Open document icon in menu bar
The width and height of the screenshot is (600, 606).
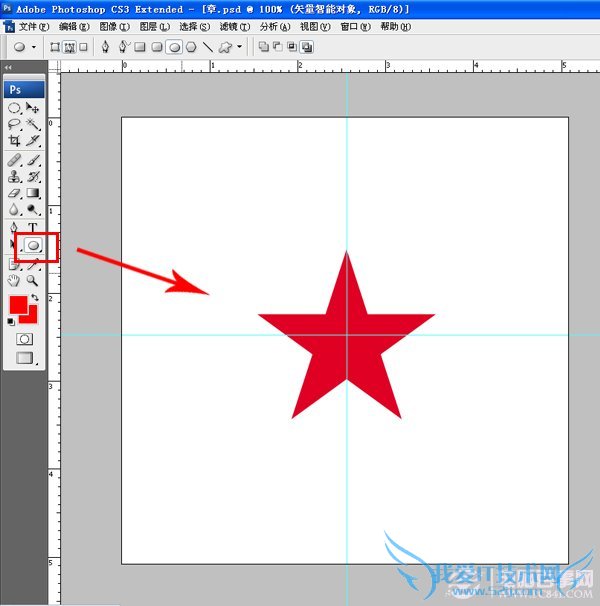point(9,27)
